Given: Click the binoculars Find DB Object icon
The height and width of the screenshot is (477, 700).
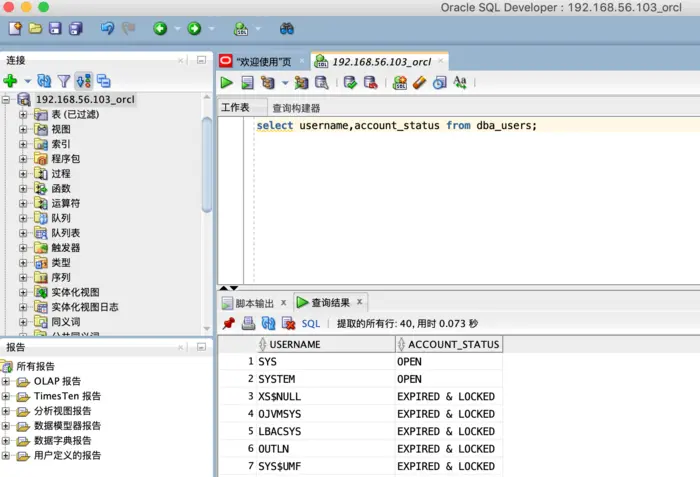Looking at the screenshot, I should [x=287, y=29].
